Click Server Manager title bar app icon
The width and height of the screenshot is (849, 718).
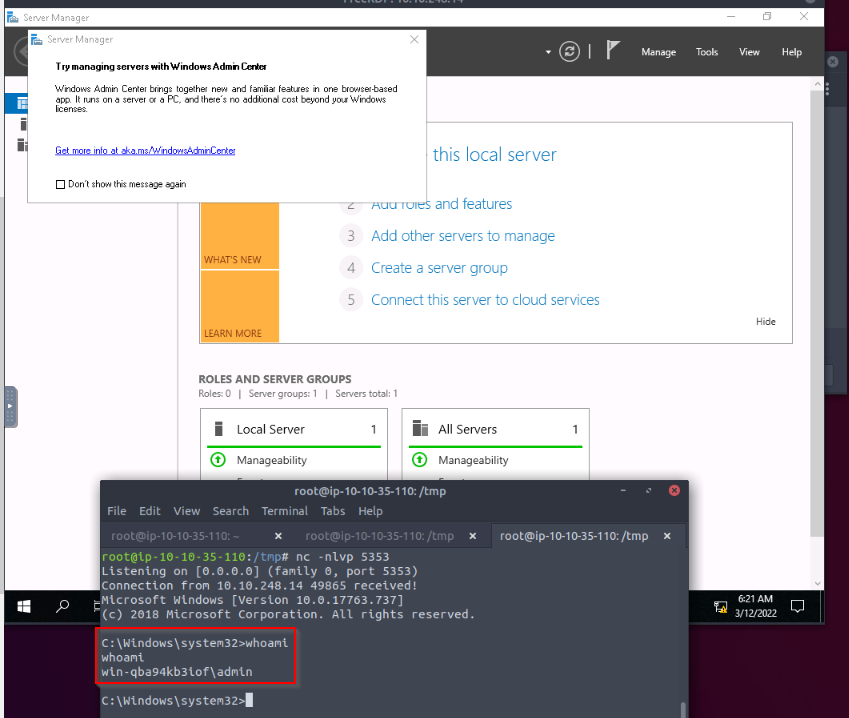(x=12, y=18)
